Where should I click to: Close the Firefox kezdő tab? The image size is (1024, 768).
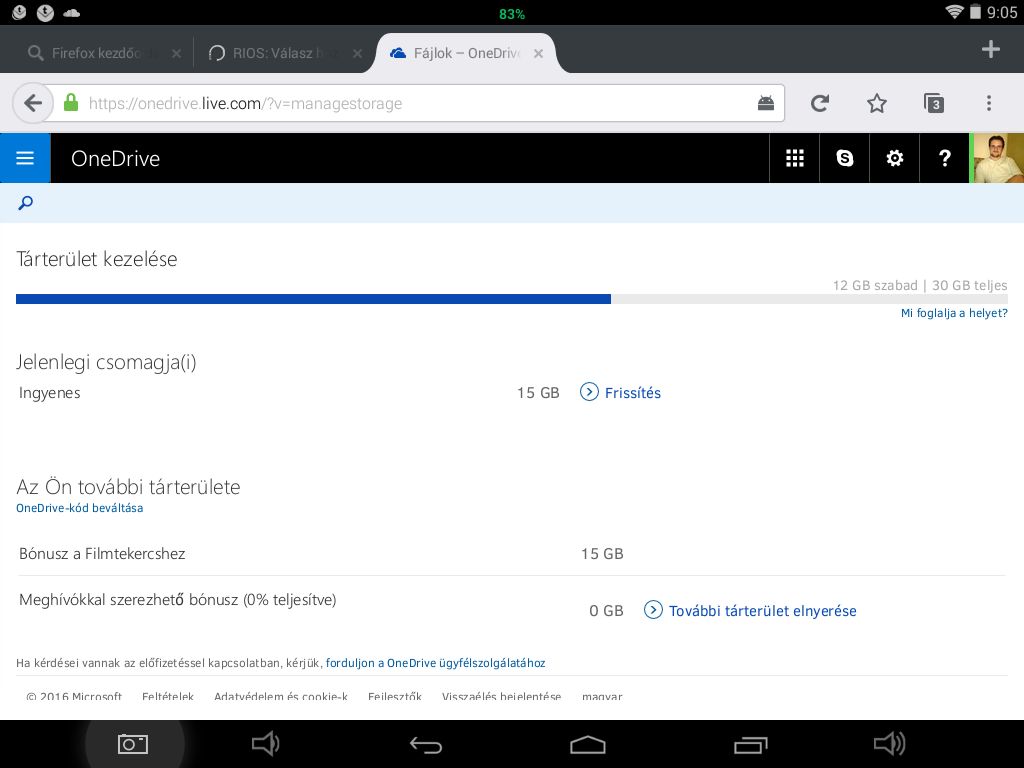tap(176, 54)
